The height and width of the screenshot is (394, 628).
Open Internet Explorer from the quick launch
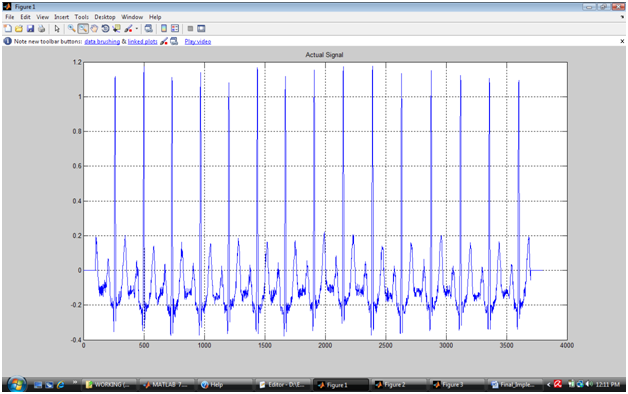(x=60, y=385)
